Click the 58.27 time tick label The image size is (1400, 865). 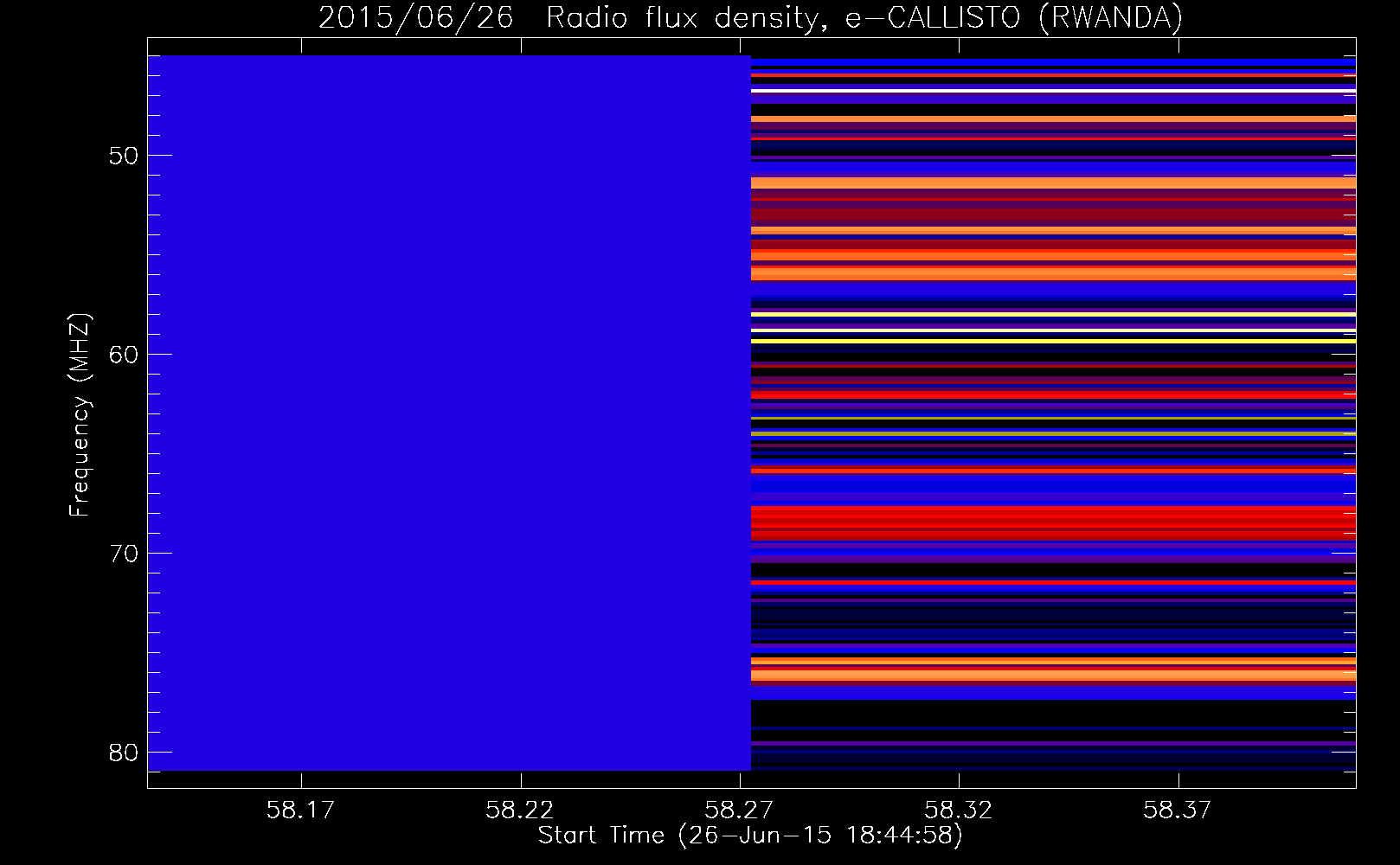click(739, 810)
